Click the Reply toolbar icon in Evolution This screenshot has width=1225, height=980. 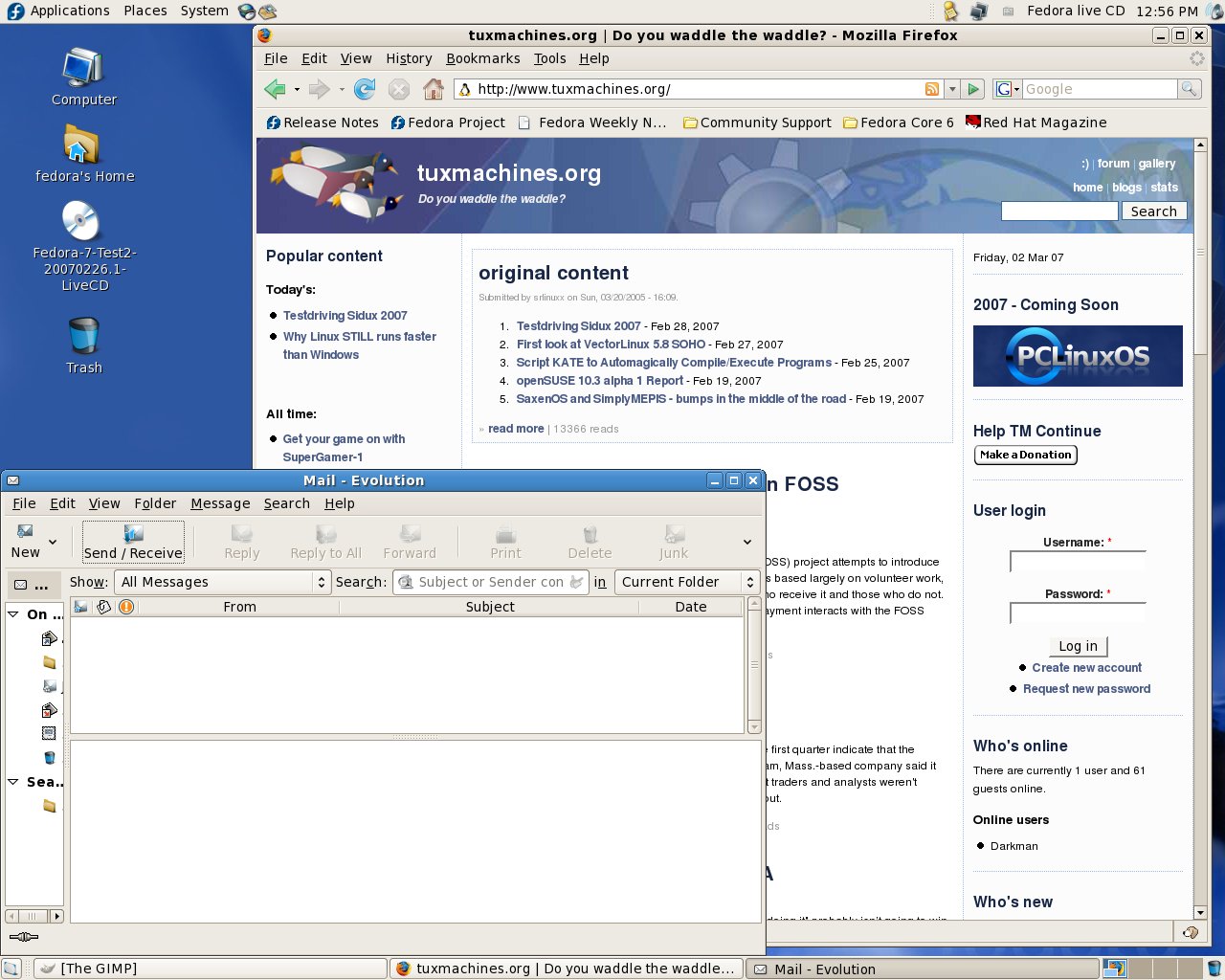[242, 533]
